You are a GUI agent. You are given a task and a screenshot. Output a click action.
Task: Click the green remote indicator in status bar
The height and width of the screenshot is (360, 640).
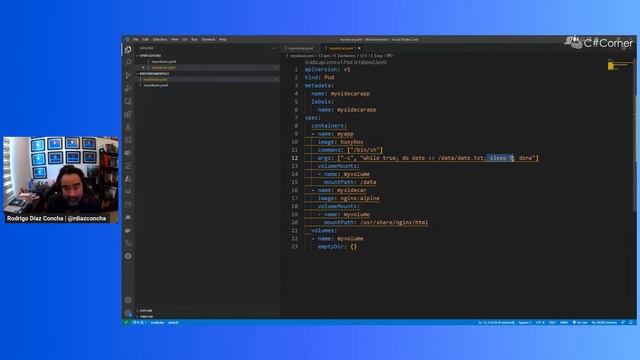[x=126, y=322]
